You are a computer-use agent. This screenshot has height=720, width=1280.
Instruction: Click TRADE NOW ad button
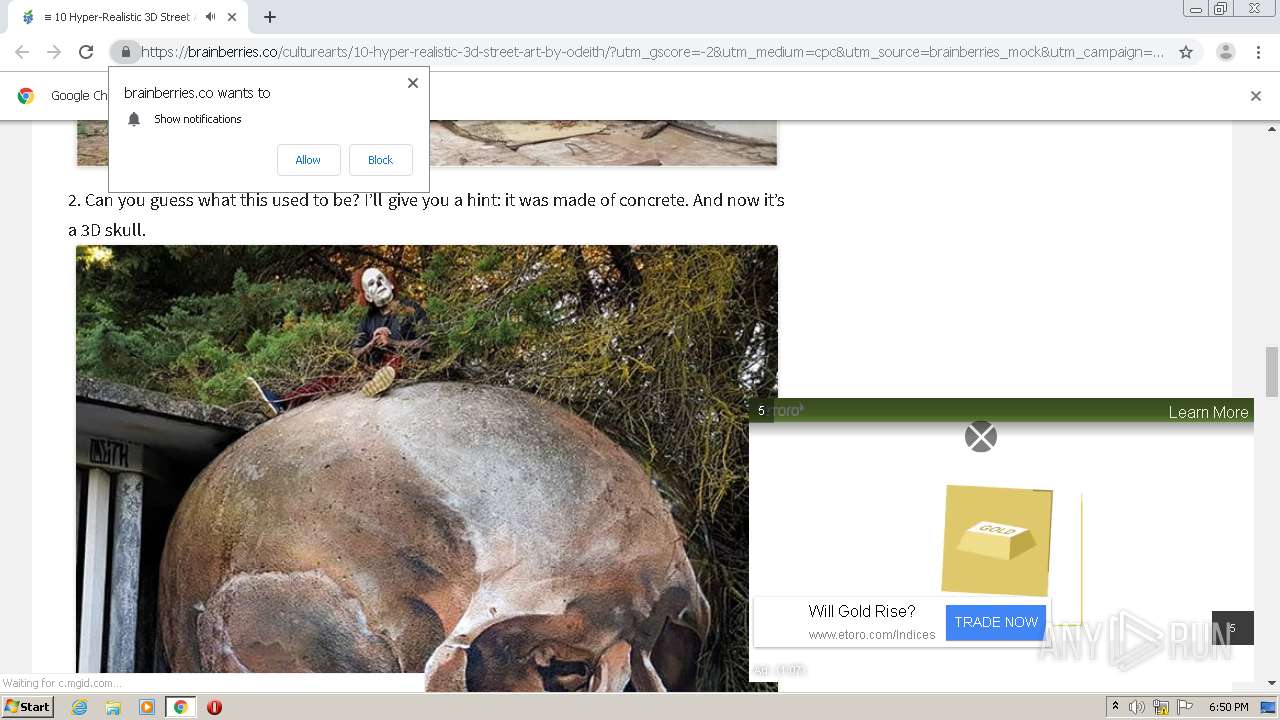point(996,622)
